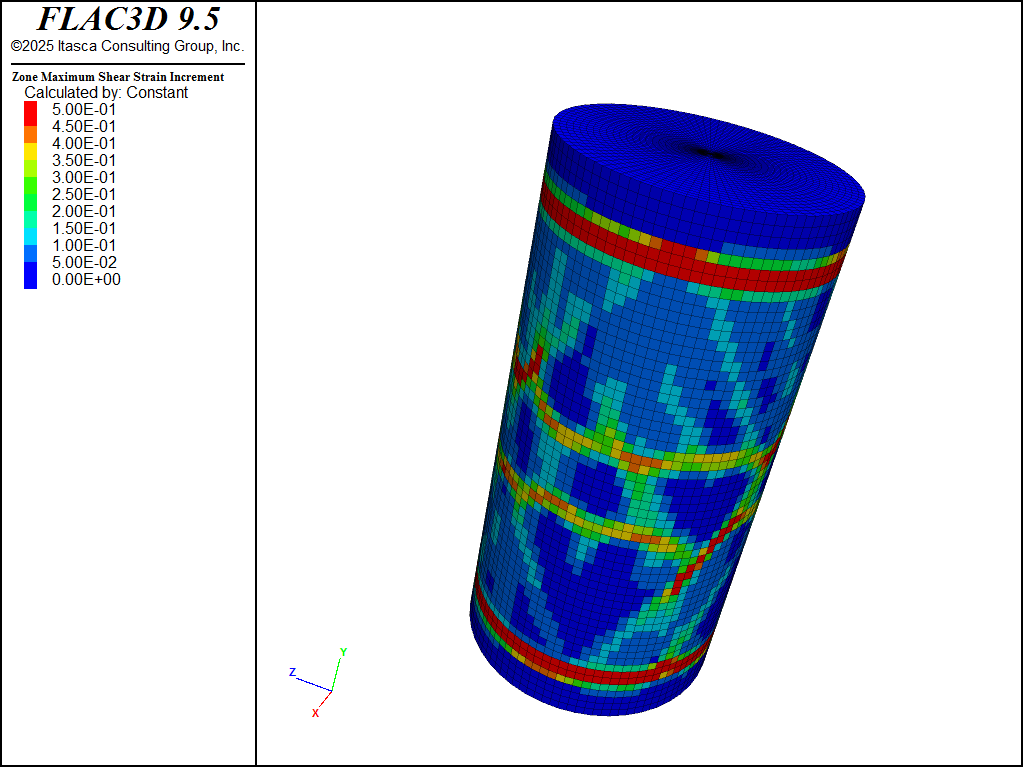Click the red 5.00E-01 legend swatch
The image size is (1024, 768).
[31, 114]
